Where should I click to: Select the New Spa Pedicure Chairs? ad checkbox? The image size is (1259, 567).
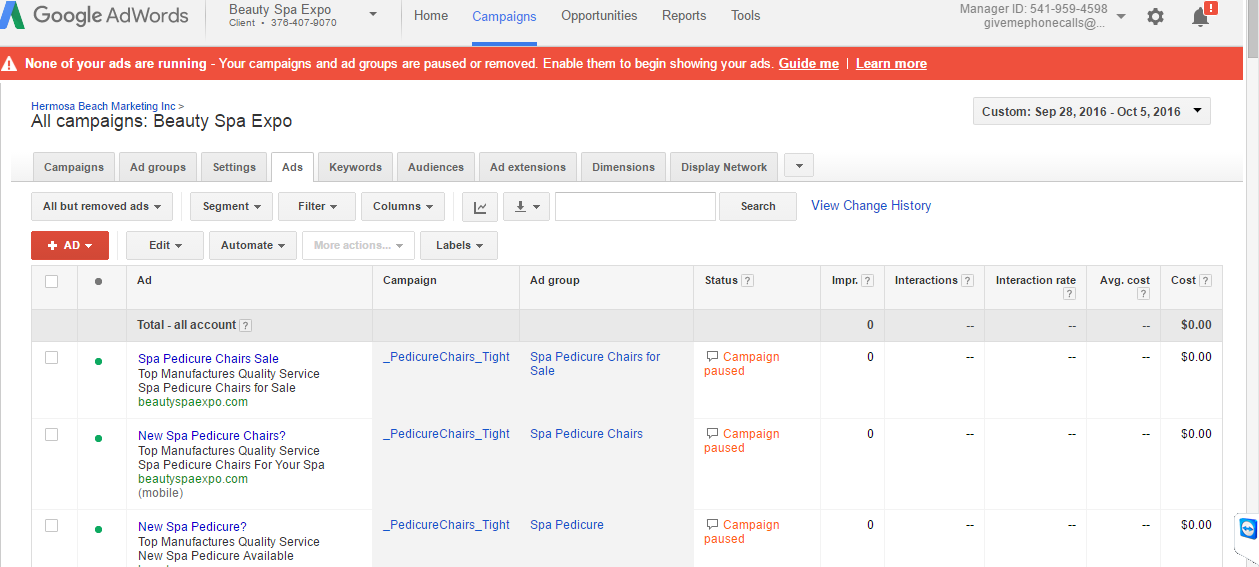coord(52,434)
